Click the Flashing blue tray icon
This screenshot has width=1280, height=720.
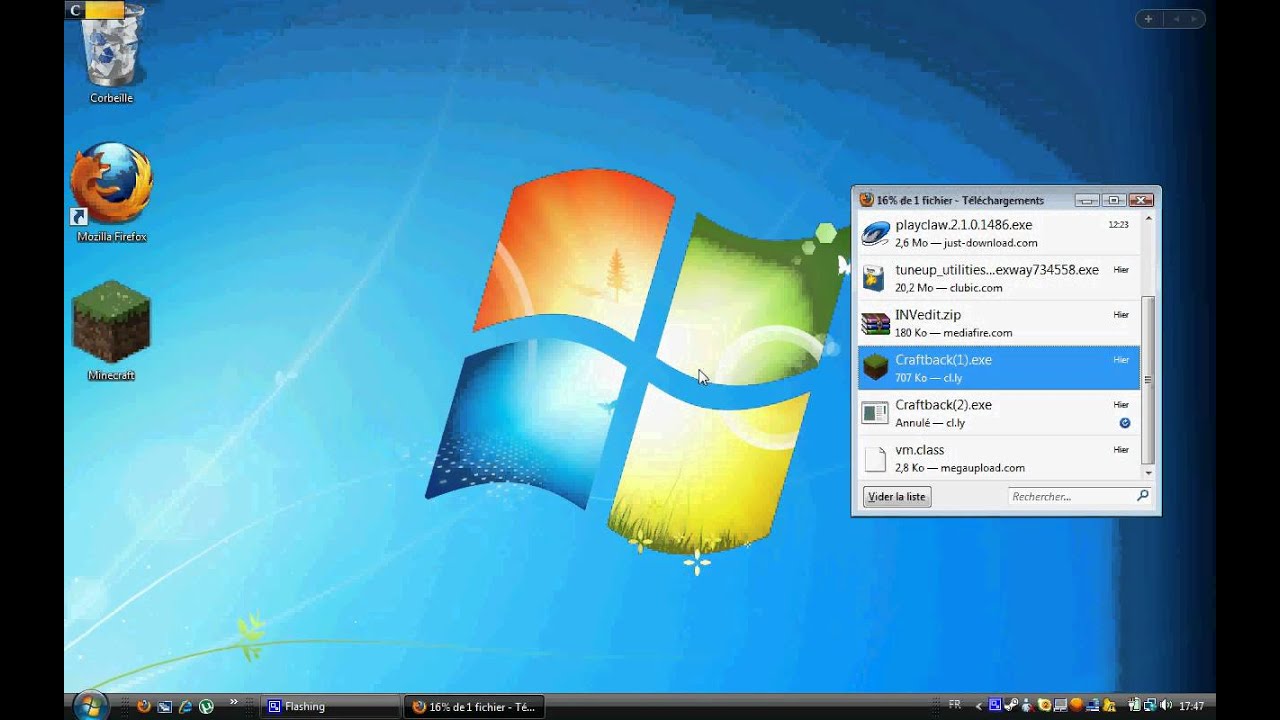point(995,705)
